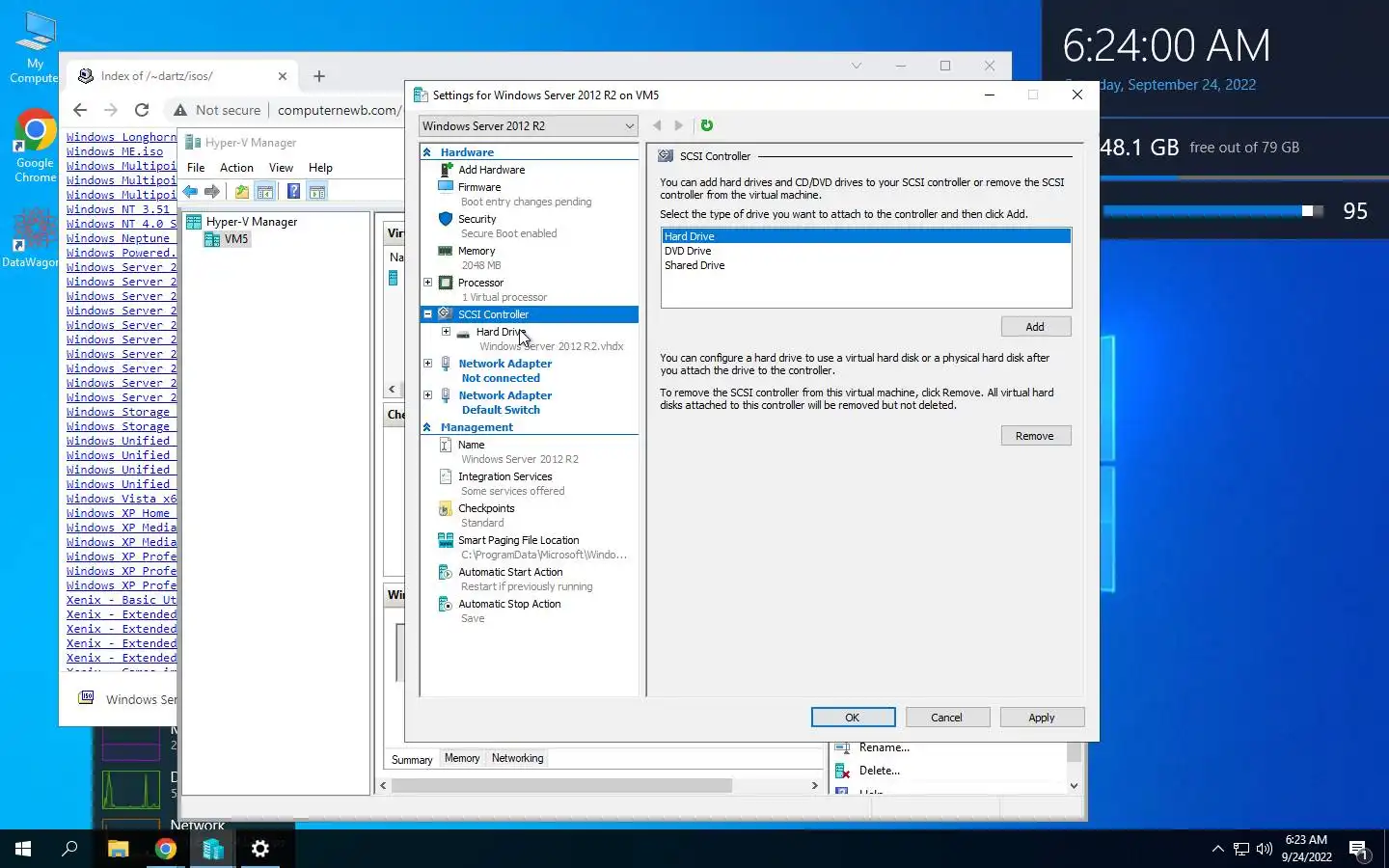Expand the Default Switch Network Adapter node

pos(427,395)
